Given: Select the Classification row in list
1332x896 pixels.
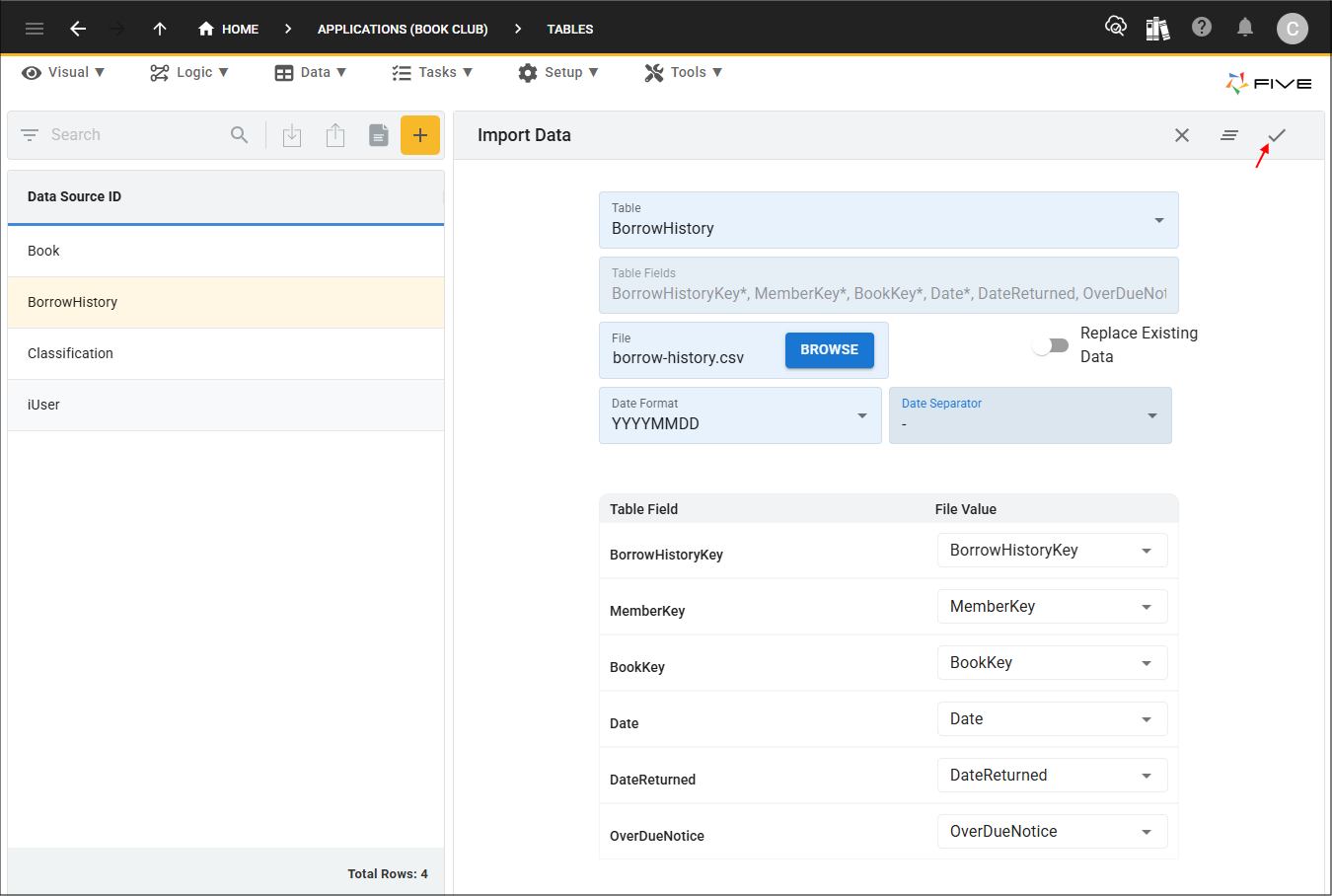Looking at the screenshot, I should (x=226, y=353).
